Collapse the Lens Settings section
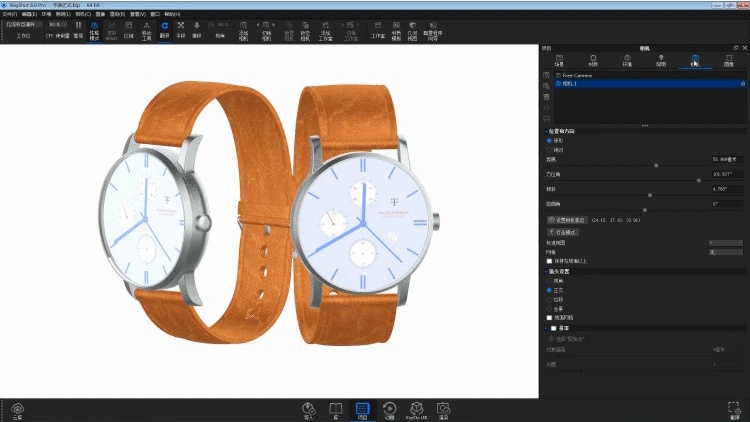The height and width of the screenshot is (422, 750). (x=546, y=271)
